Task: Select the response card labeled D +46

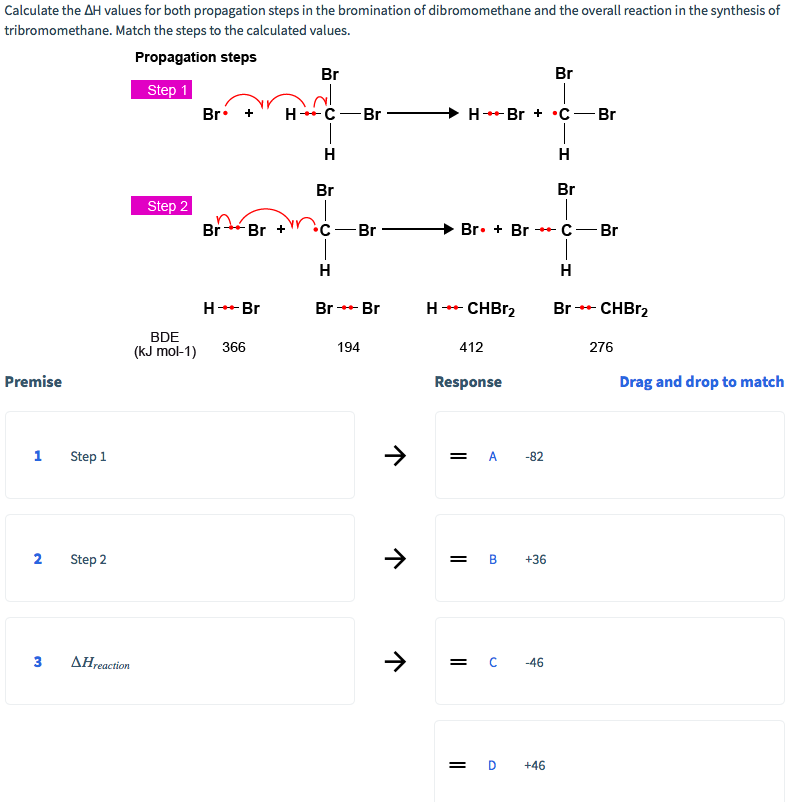Action: click(609, 764)
